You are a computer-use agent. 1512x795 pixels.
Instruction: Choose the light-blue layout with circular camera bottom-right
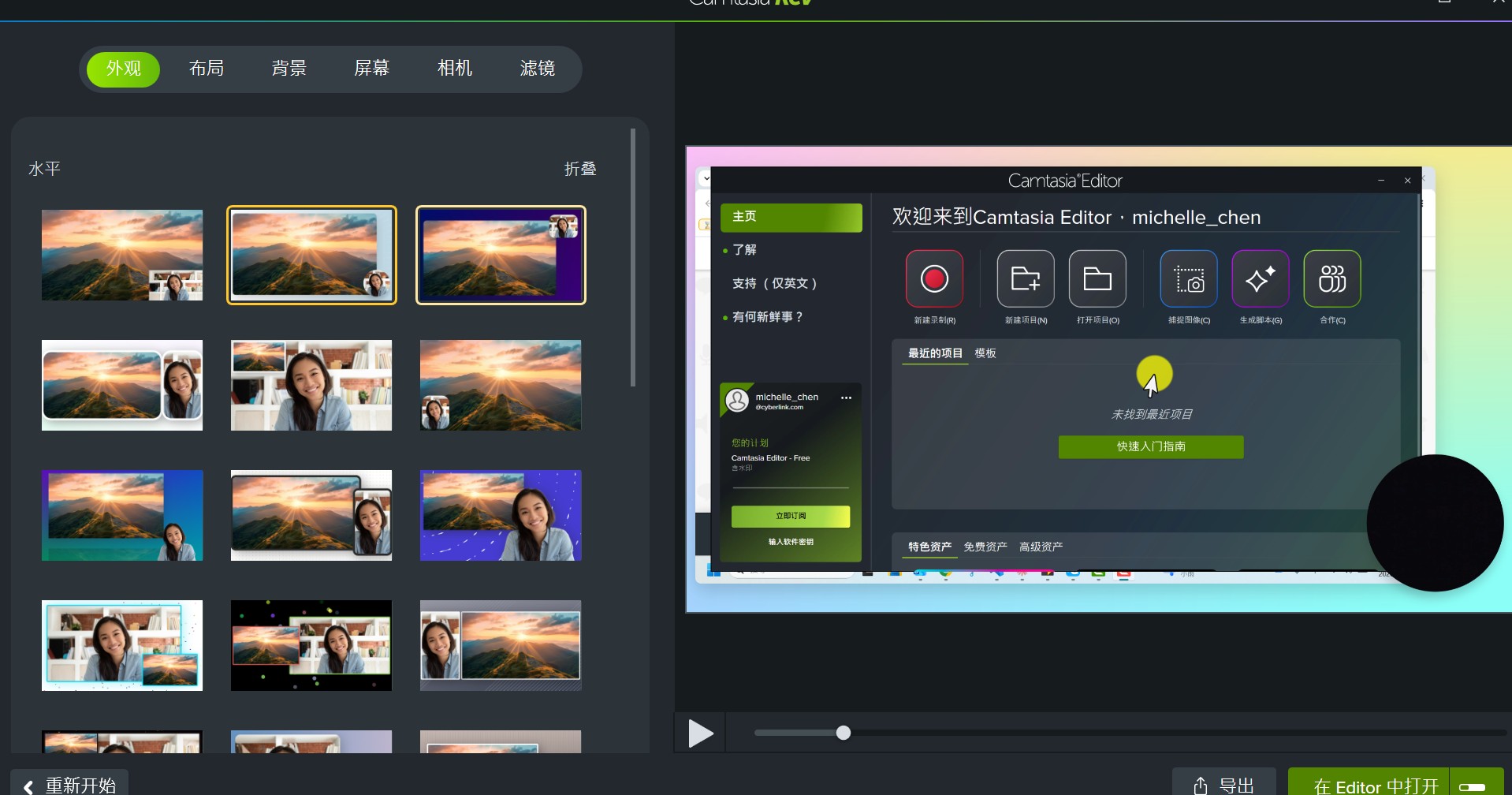click(311, 255)
